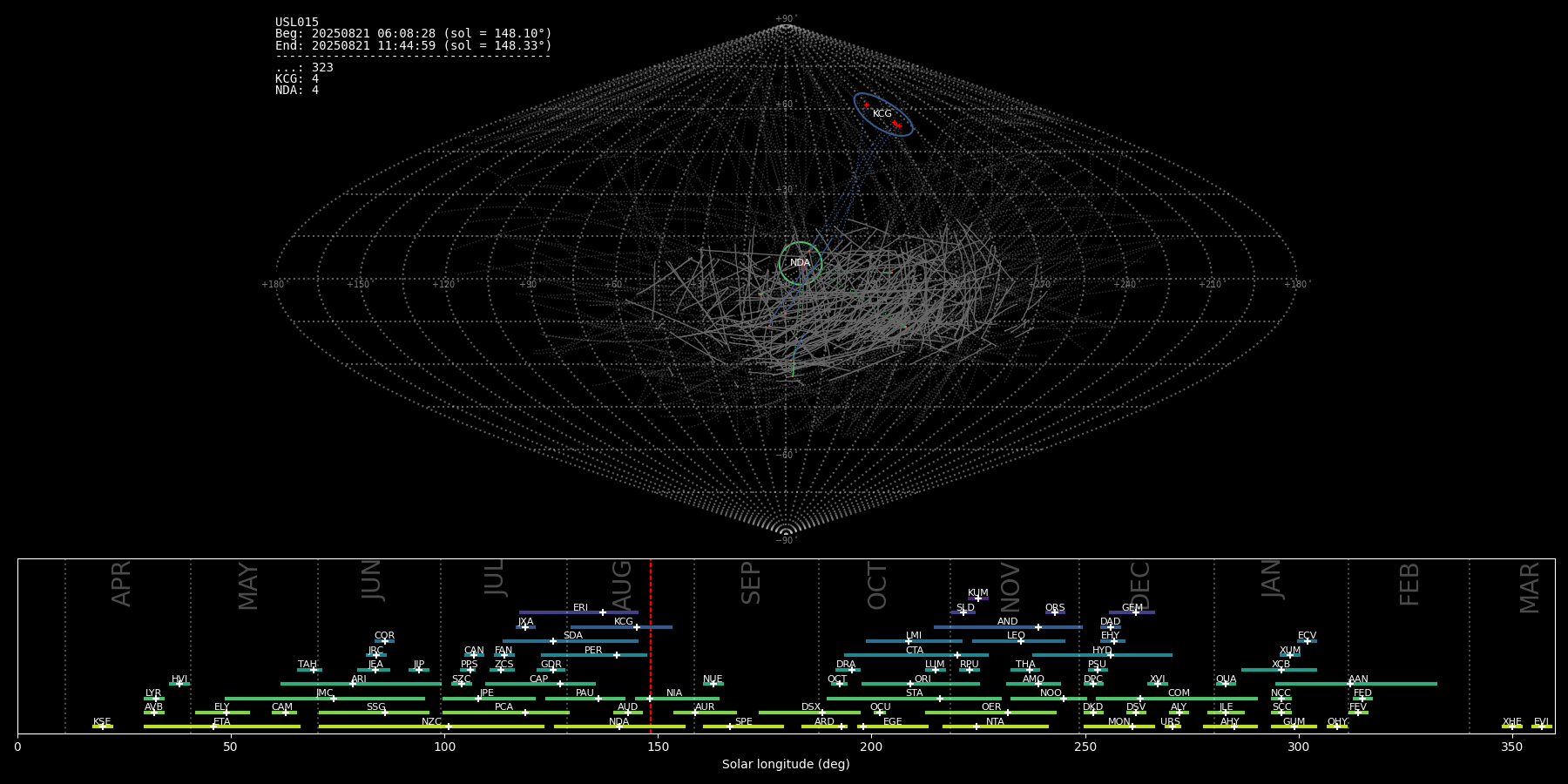Click the GUM shower label in the timeline
1568x784 pixels.
(x=1294, y=722)
